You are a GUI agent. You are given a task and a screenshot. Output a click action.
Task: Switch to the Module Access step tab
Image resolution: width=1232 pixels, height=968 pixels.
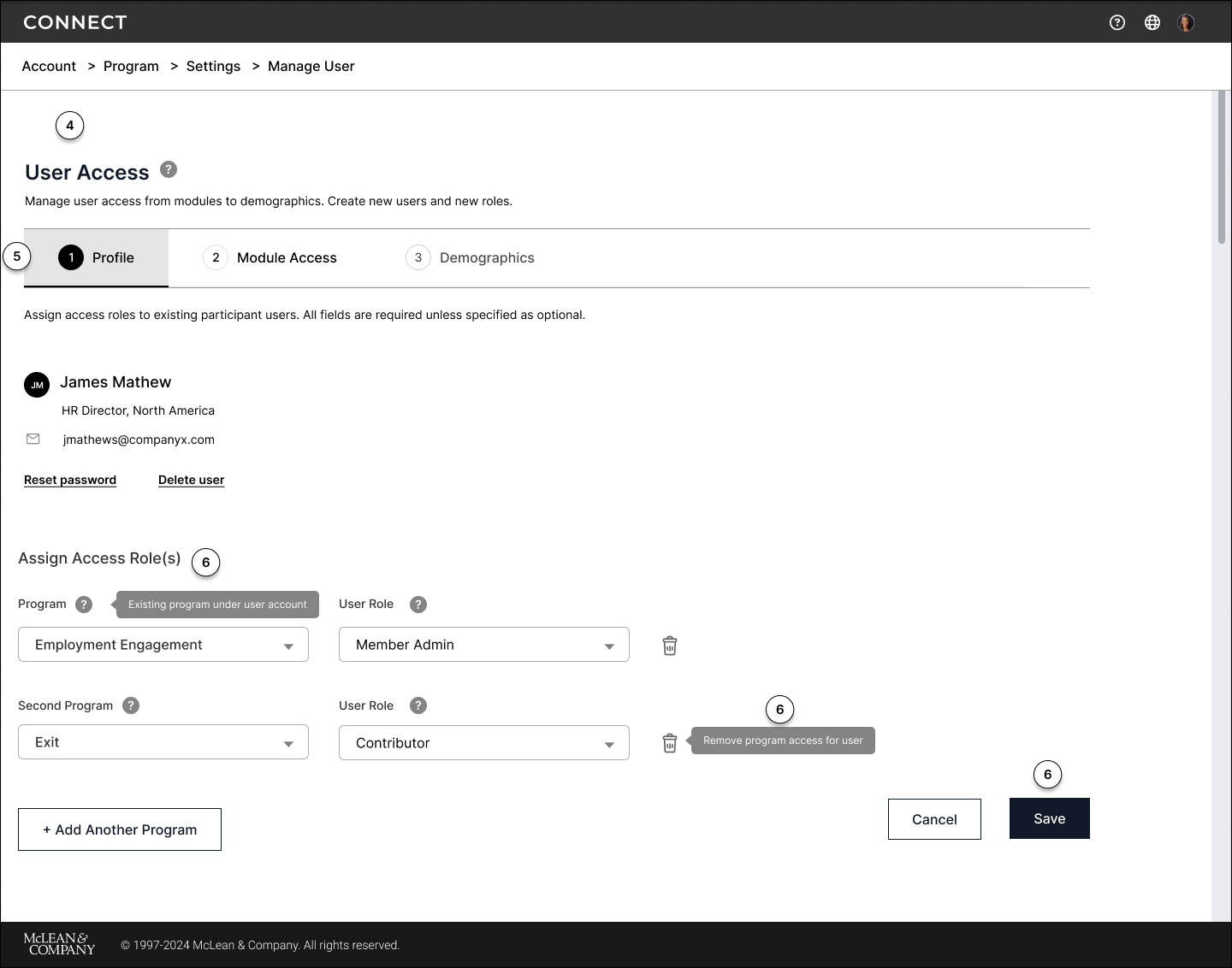(270, 257)
